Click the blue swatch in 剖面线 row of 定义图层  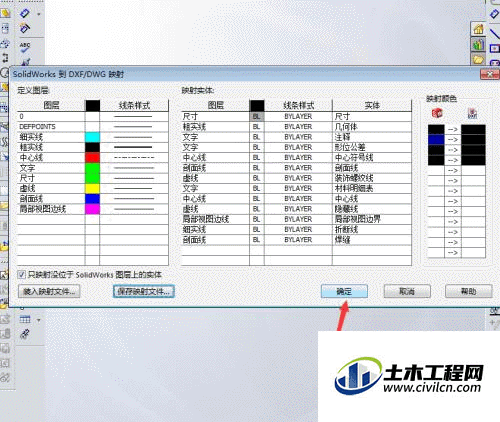92,199
